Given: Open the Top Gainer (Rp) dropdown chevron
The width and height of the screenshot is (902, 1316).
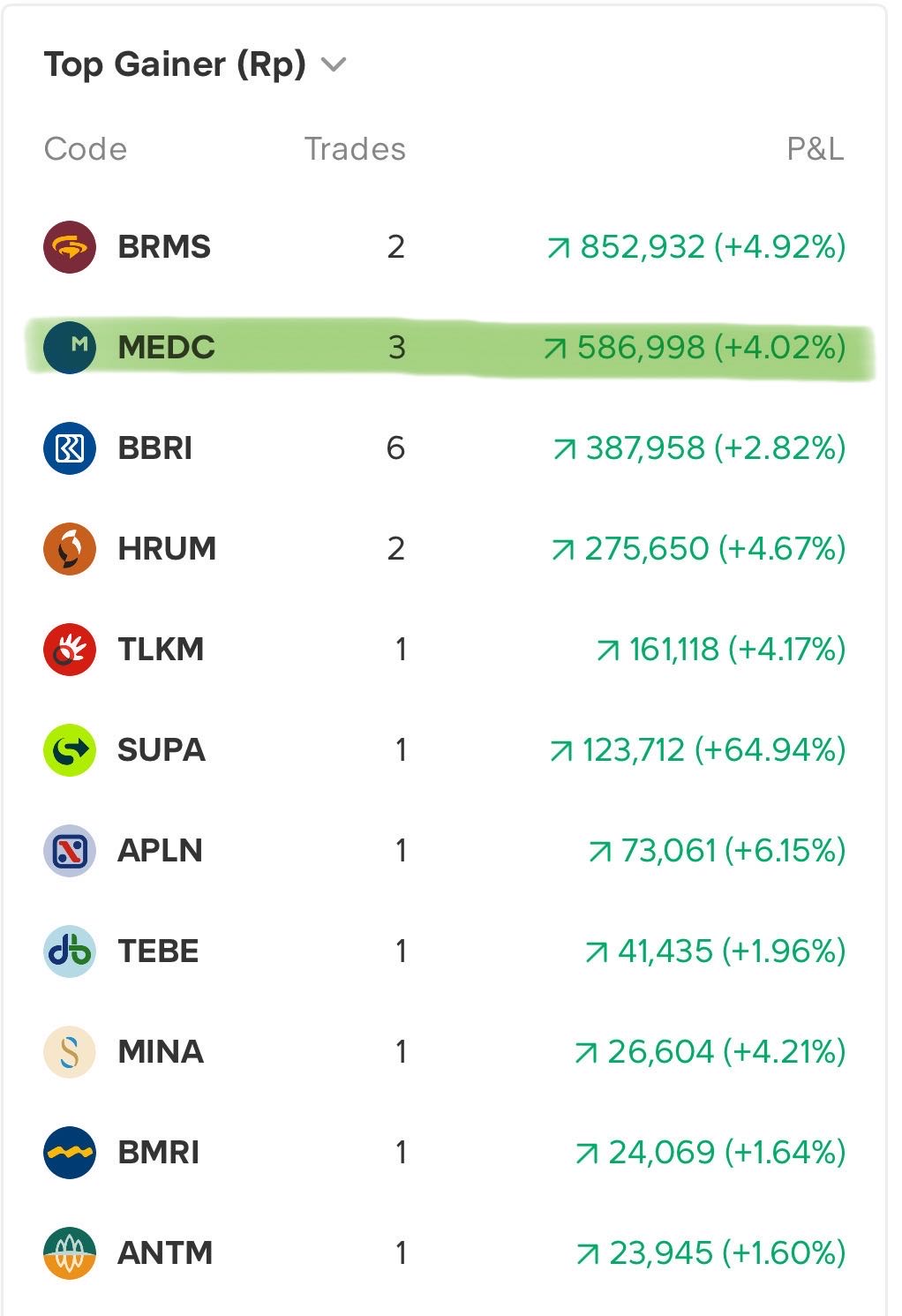Looking at the screenshot, I should tap(334, 64).
